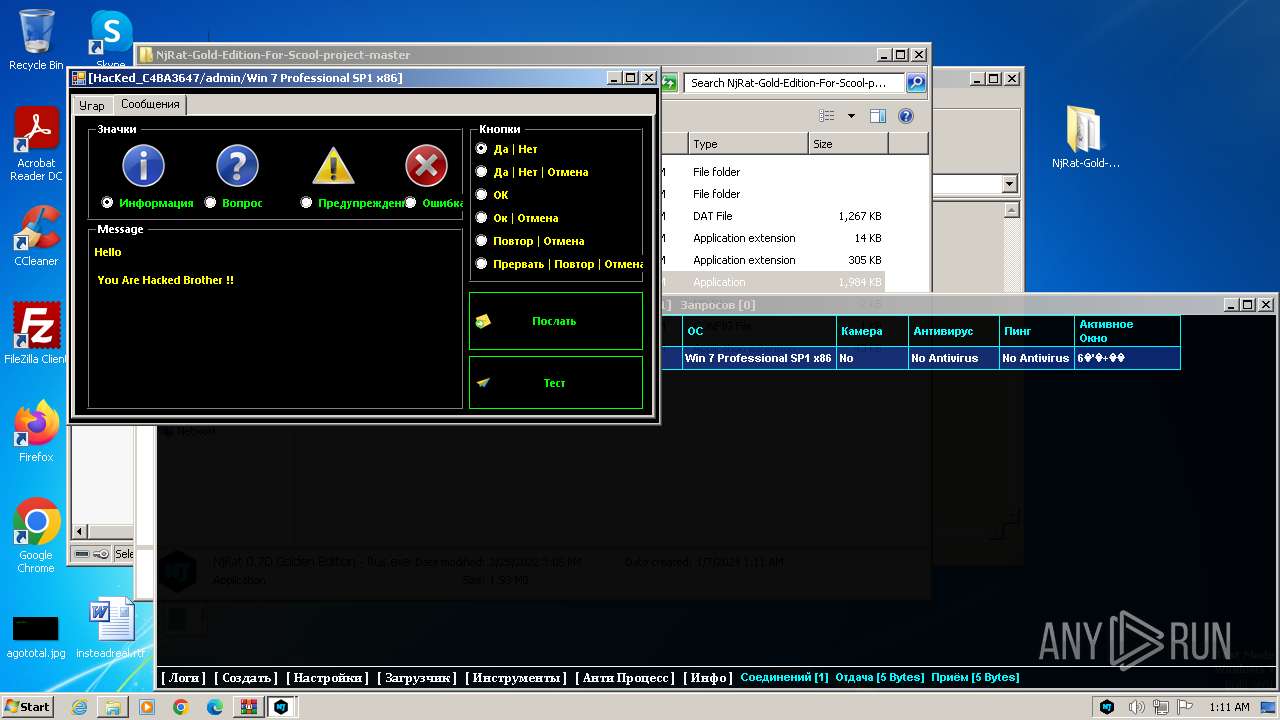This screenshot has height=720, width=1280.
Task: Open the CCleaner desktop shortcut
Action: click(x=36, y=236)
